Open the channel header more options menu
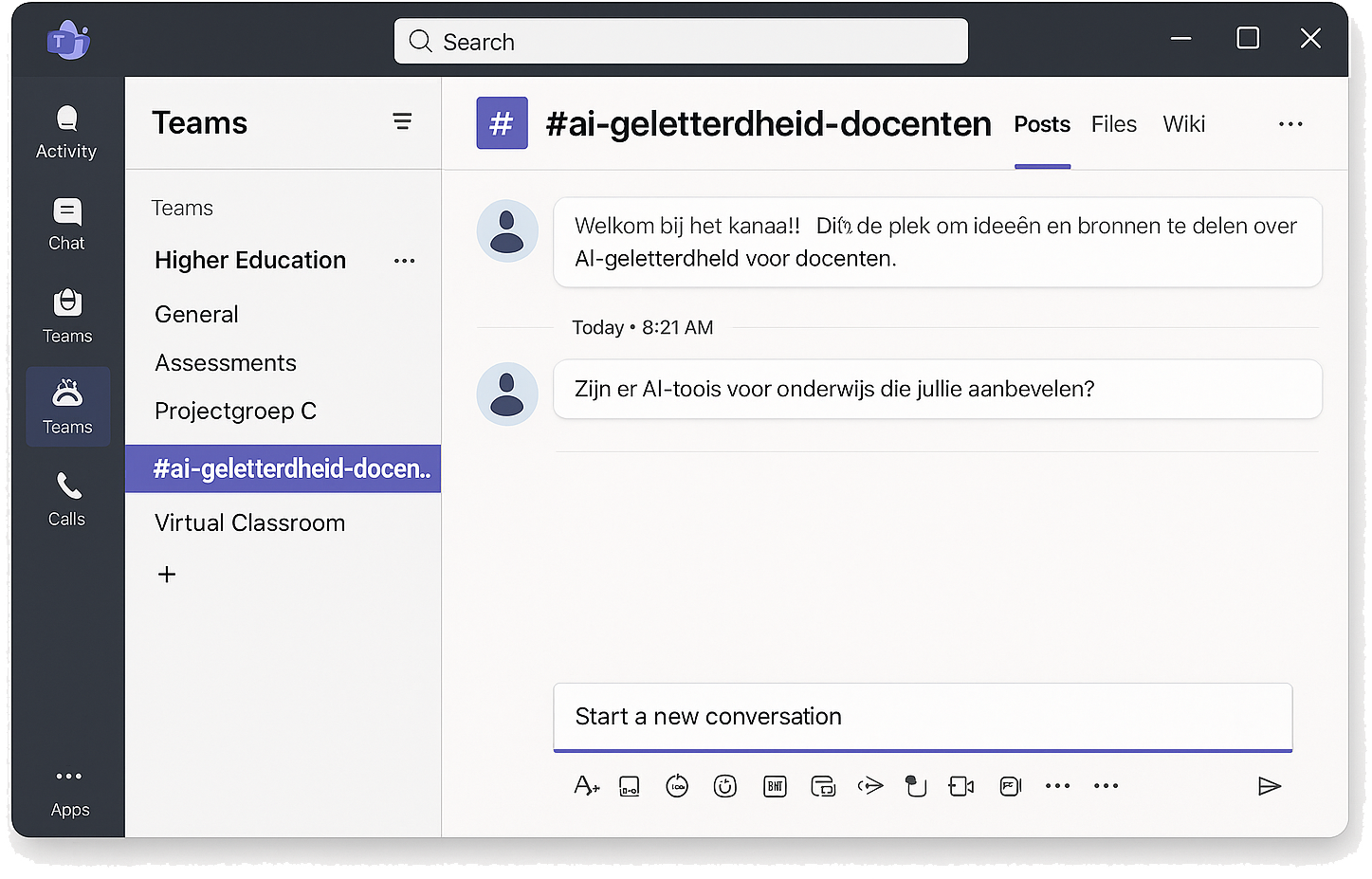1372x879 pixels. [1290, 124]
